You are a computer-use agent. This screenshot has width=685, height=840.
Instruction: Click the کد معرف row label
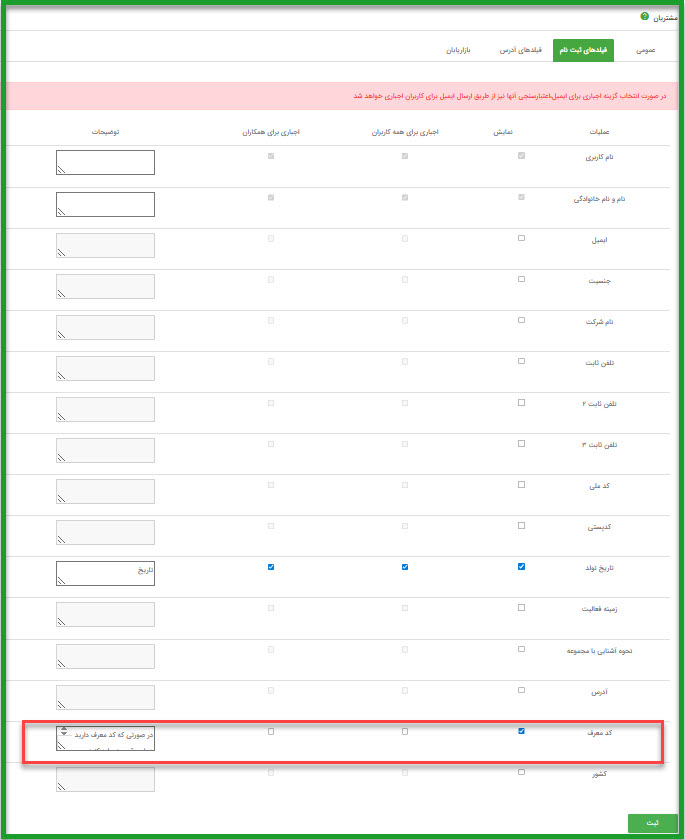[x=599, y=733]
